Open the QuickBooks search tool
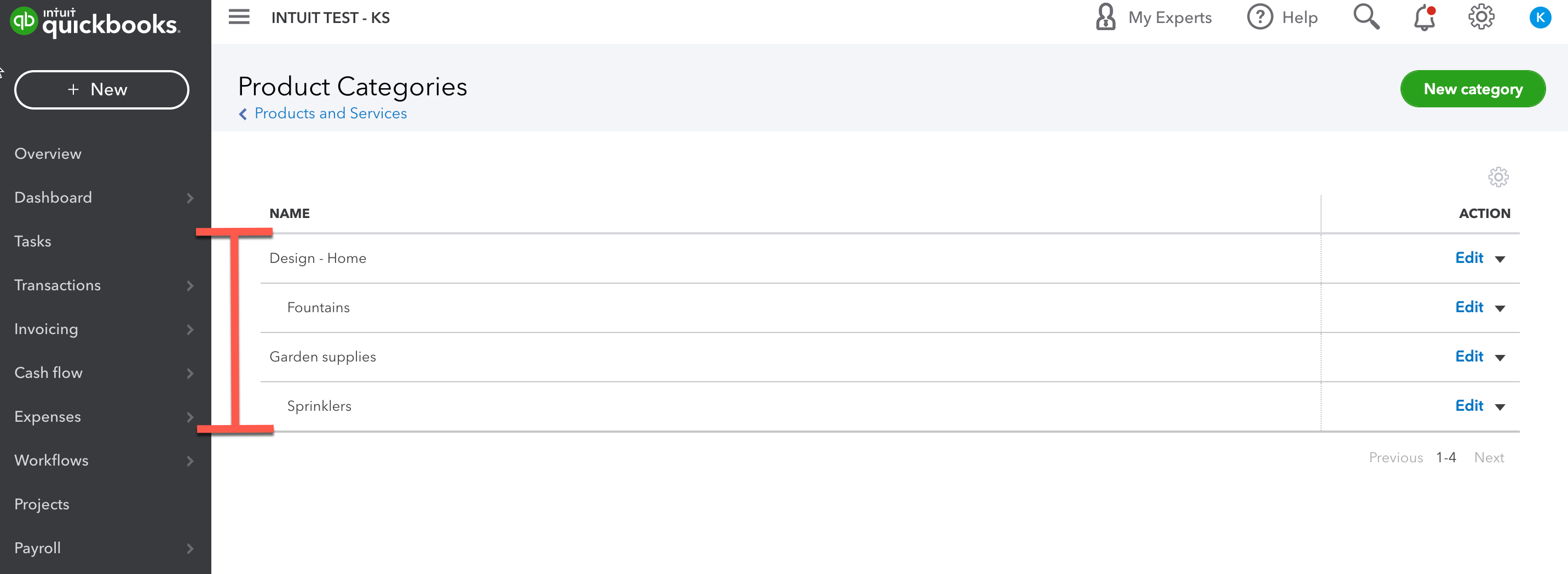 1365,17
